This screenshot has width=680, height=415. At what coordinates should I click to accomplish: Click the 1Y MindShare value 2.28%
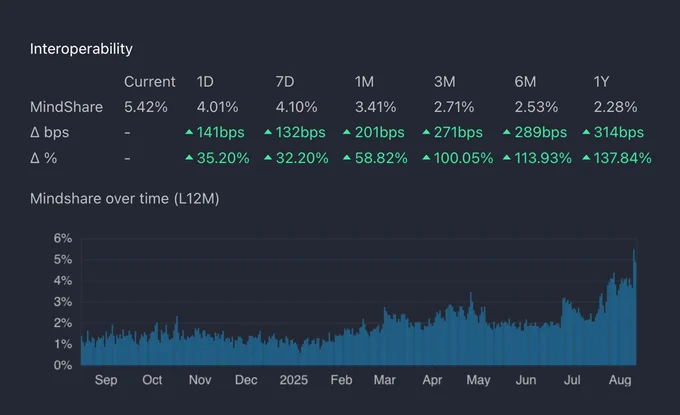pyautogui.click(x=615, y=107)
